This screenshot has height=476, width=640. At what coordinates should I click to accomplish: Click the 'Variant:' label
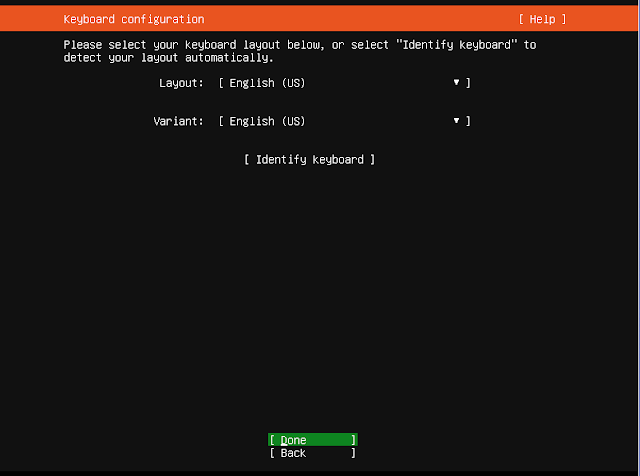pyautogui.click(x=178, y=121)
